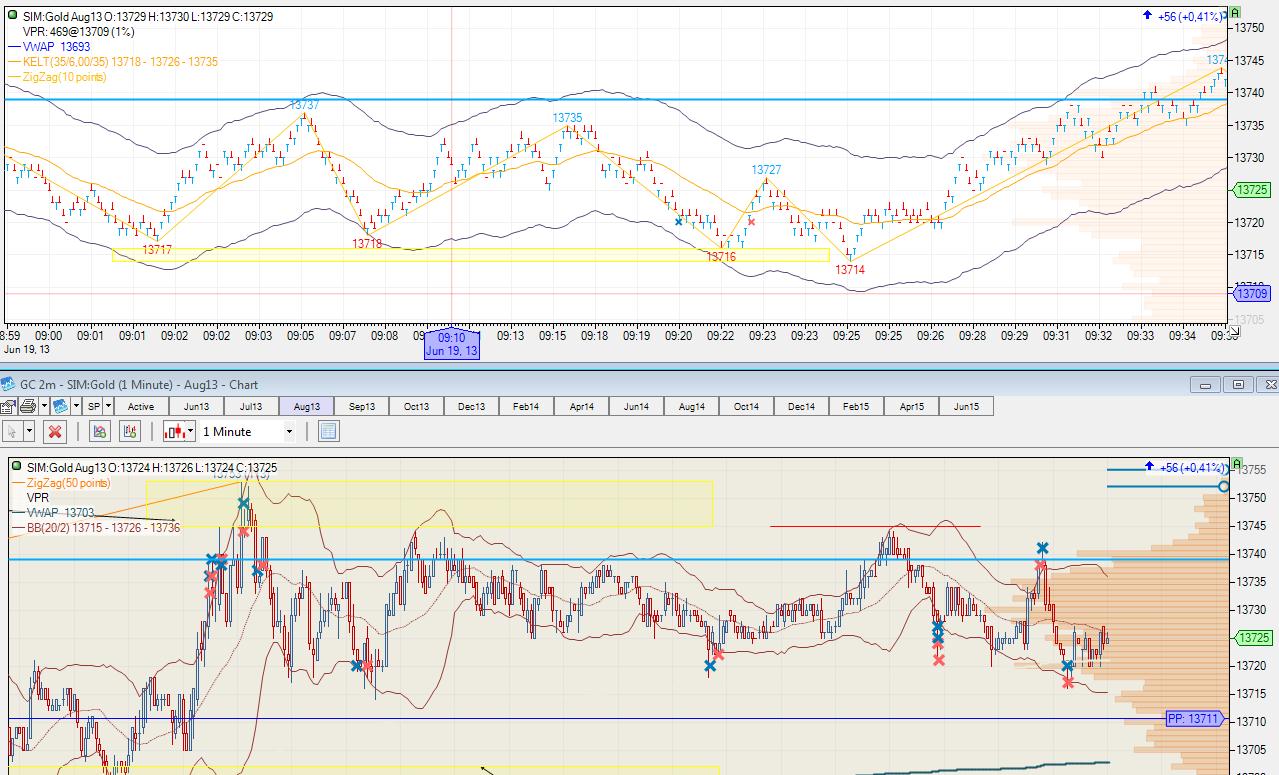Click the candlestick chart type icon

pyautogui.click(x=174, y=432)
